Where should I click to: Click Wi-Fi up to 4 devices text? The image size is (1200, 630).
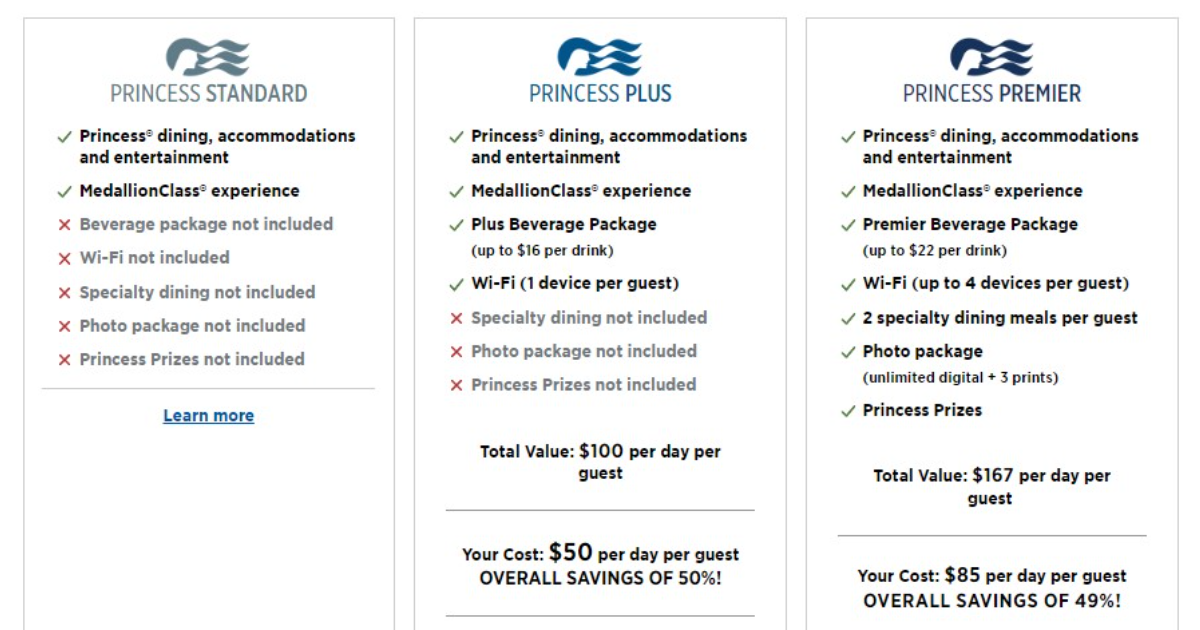[996, 283]
